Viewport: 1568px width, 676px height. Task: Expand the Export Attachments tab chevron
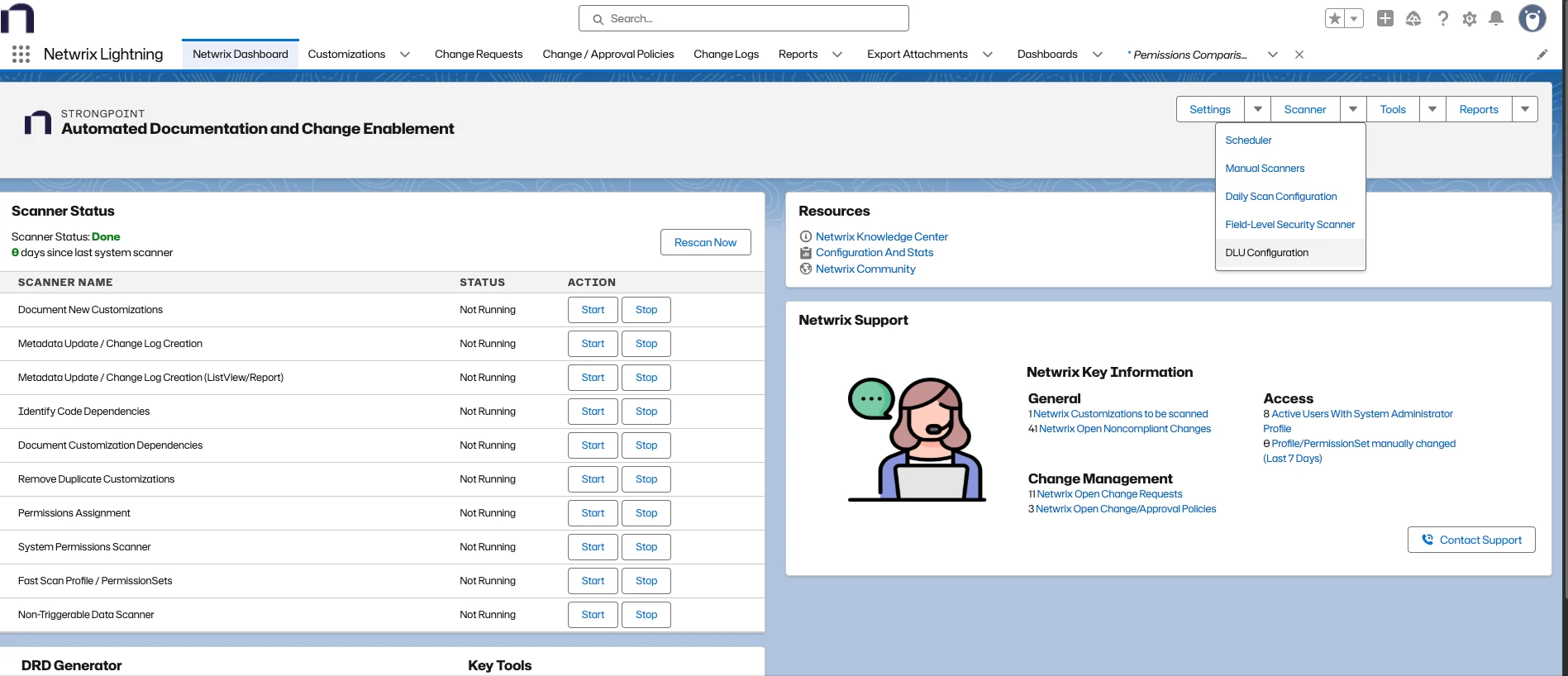[x=988, y=55]
